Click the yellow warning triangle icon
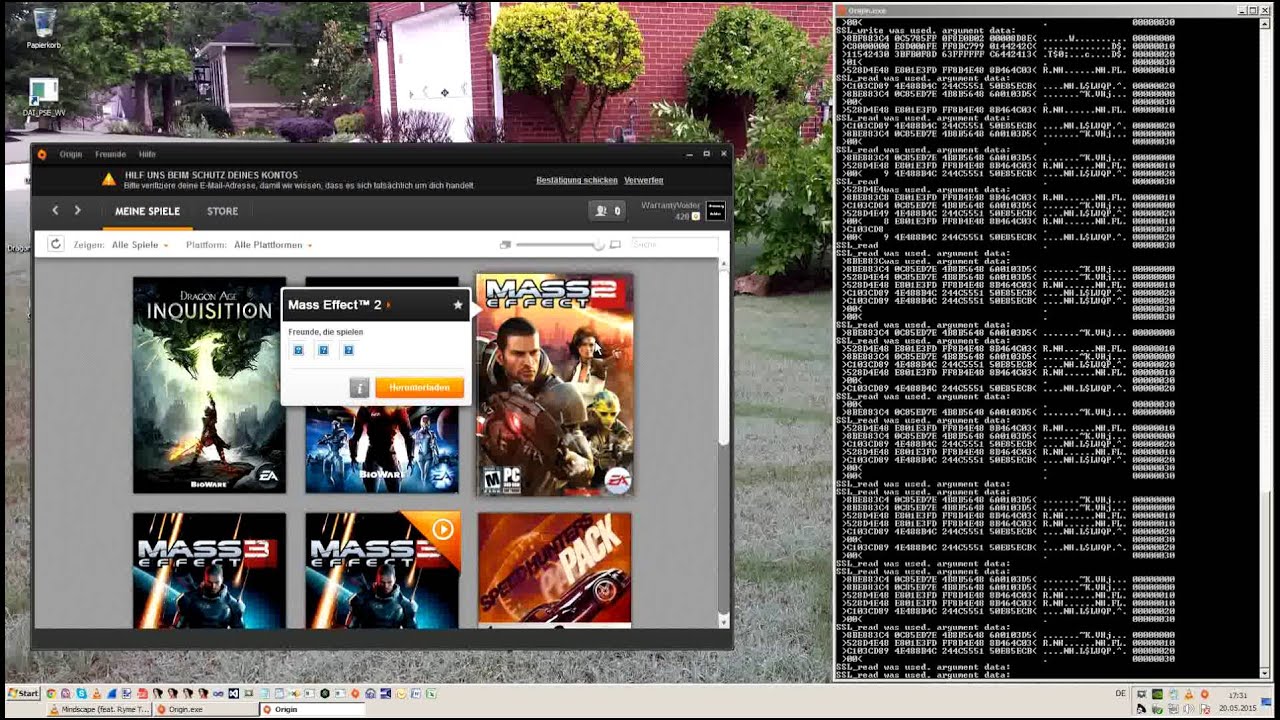The width and height of the screenshot is (1280, 720). coord(109,179)
